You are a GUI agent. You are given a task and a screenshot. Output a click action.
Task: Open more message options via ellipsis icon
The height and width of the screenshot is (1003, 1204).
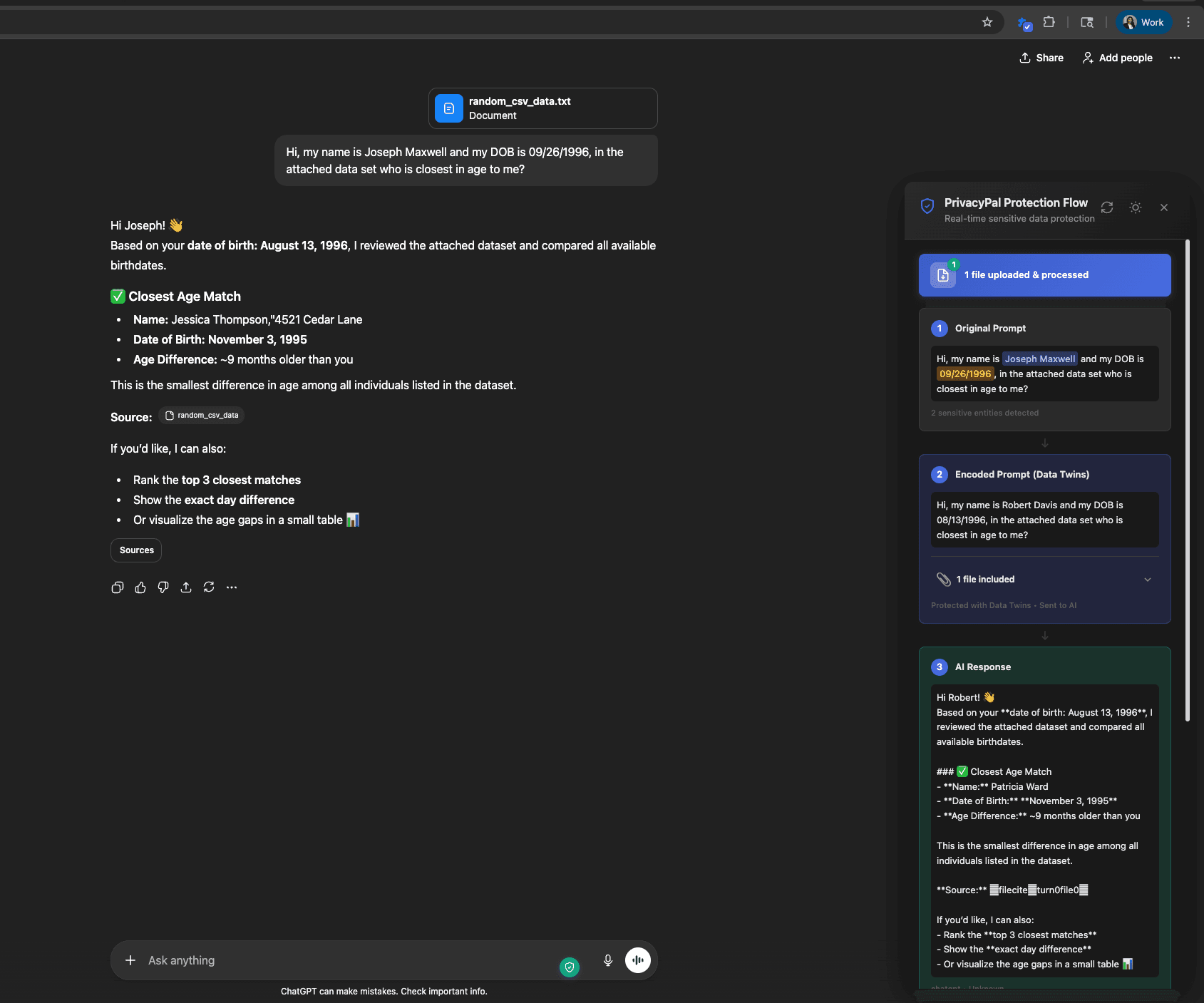[x=231, y=587]
